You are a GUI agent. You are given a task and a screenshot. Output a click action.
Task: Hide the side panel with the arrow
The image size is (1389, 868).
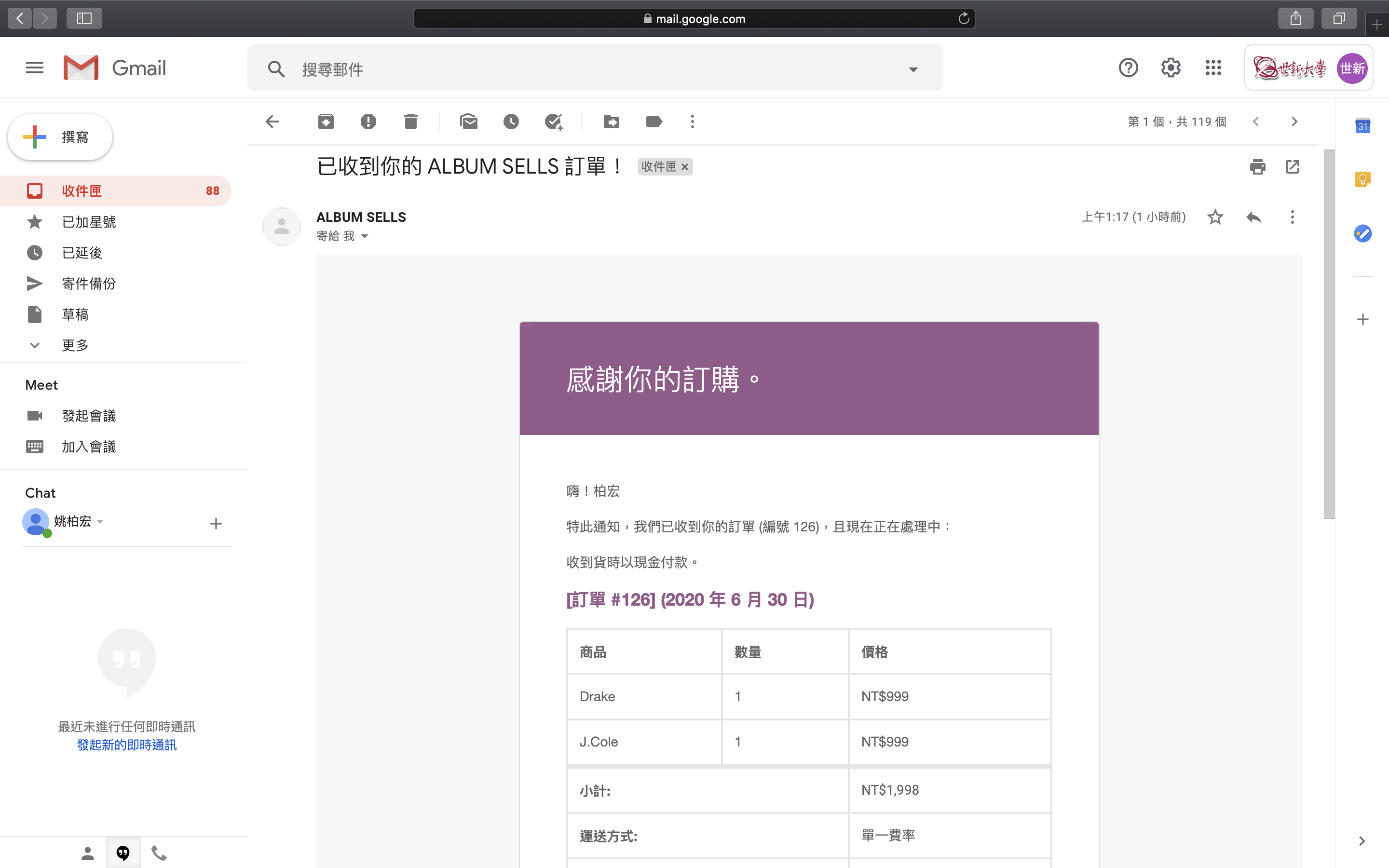1362,841
